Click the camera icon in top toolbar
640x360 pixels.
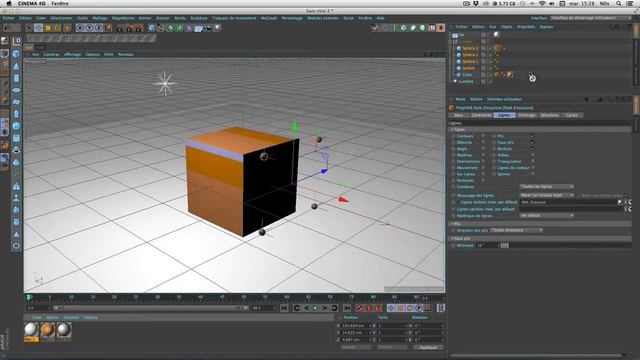pyautogui.click(x=208, y=28)
